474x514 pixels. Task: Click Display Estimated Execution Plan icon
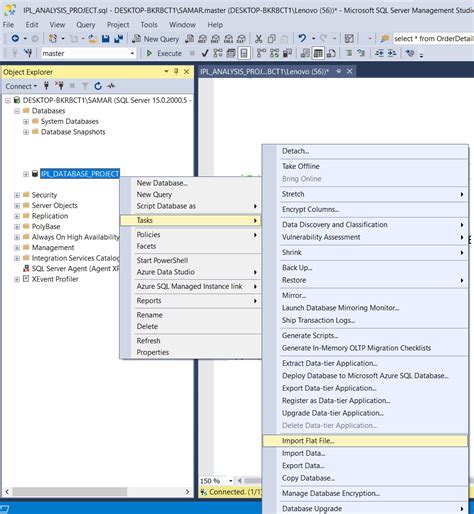point(218,53)
